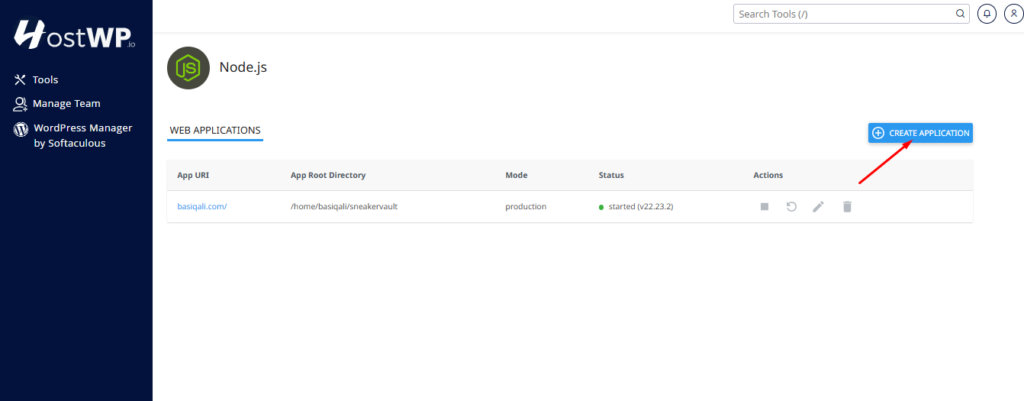Click the Status column header

coord(611,175)
